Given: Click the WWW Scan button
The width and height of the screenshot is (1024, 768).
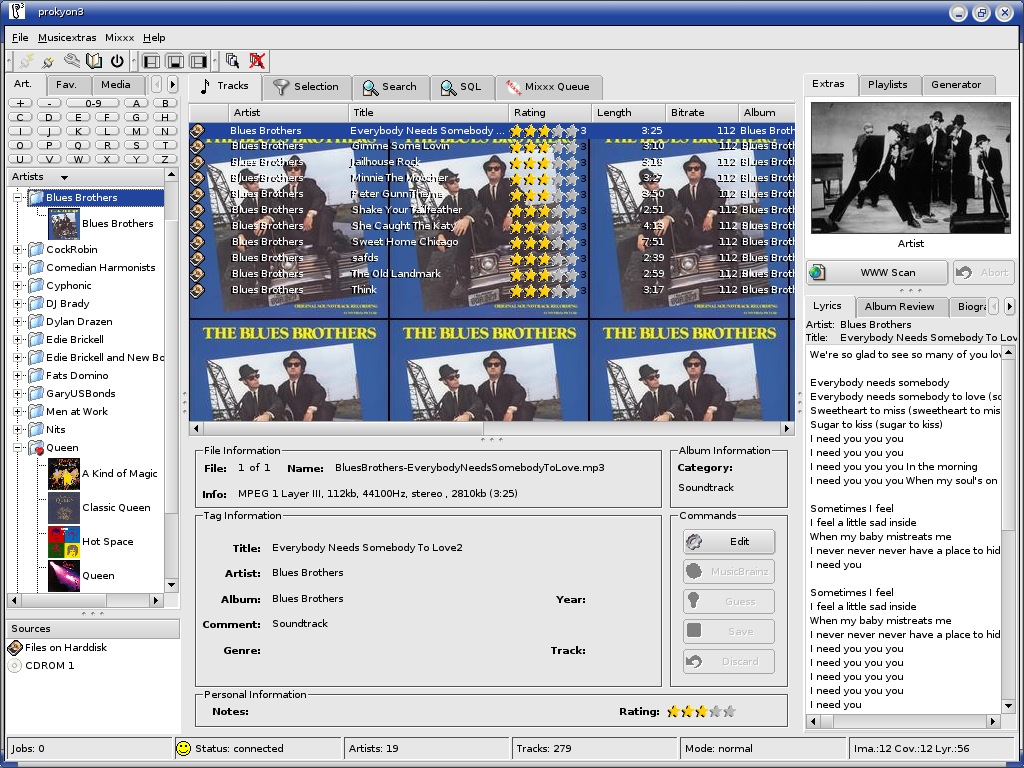Looking at the screenshot, I should 877,272.
